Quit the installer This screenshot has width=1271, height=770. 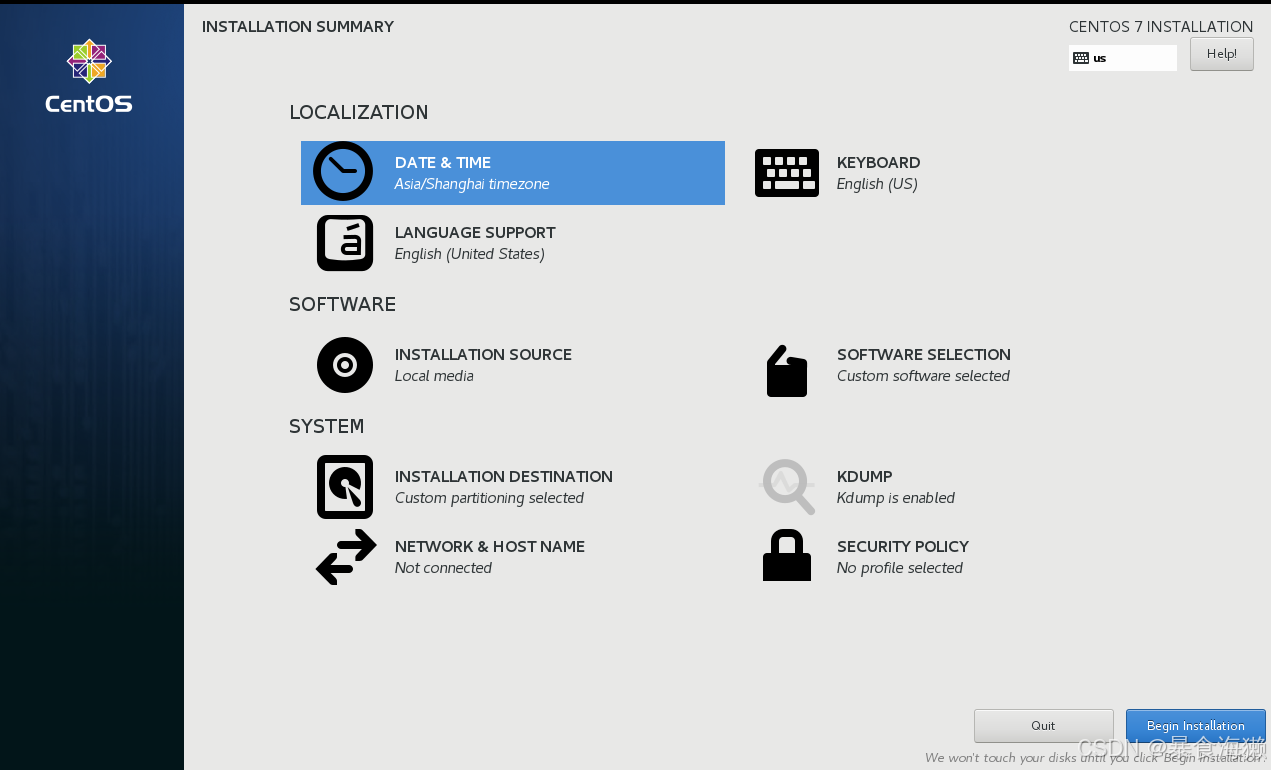pyautogui.click(x=1043, y=726)
